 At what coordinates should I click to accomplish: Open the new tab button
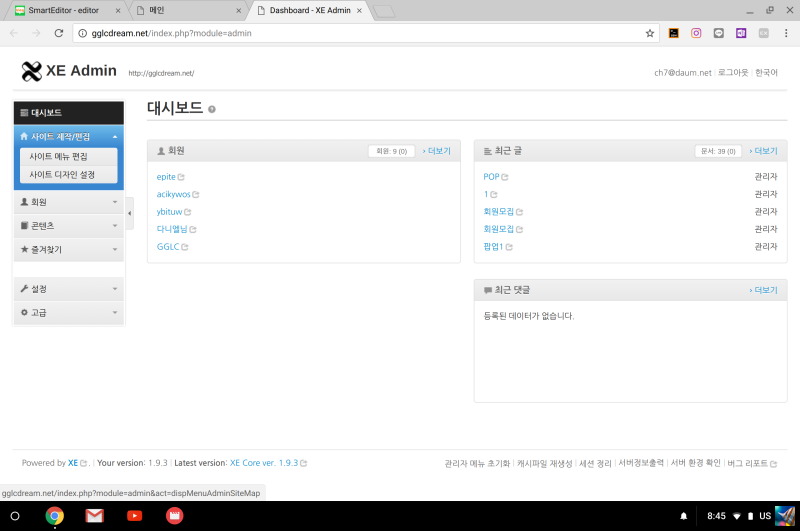(384, 11)
